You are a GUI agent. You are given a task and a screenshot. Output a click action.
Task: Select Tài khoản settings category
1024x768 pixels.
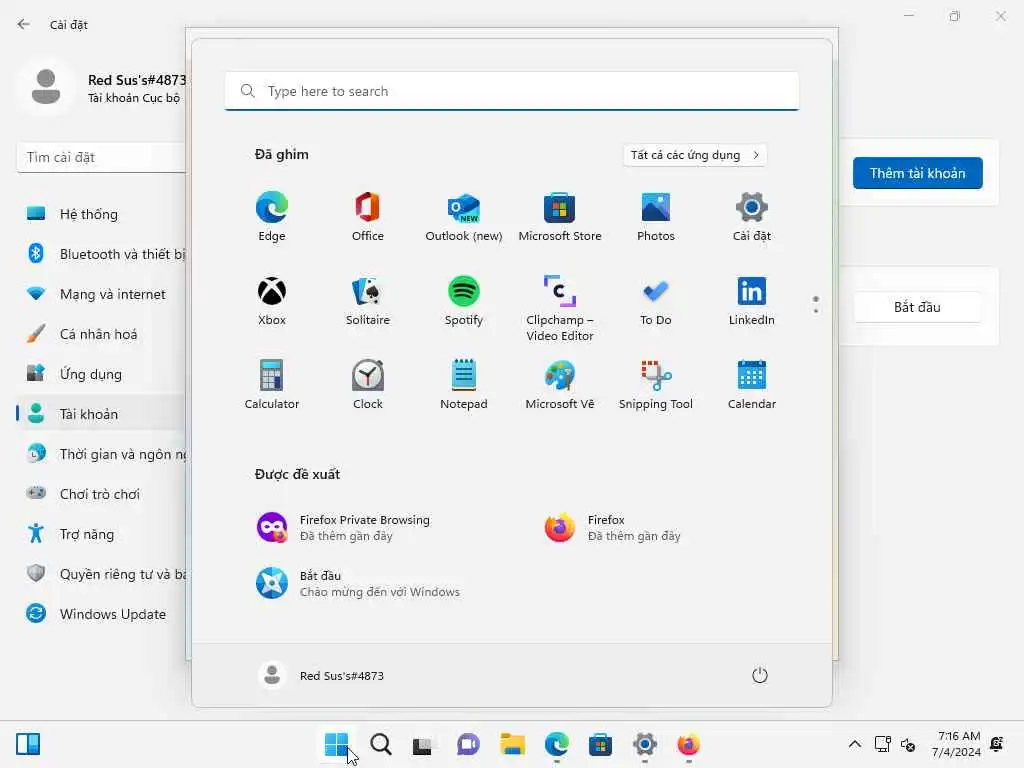(101, 414)
